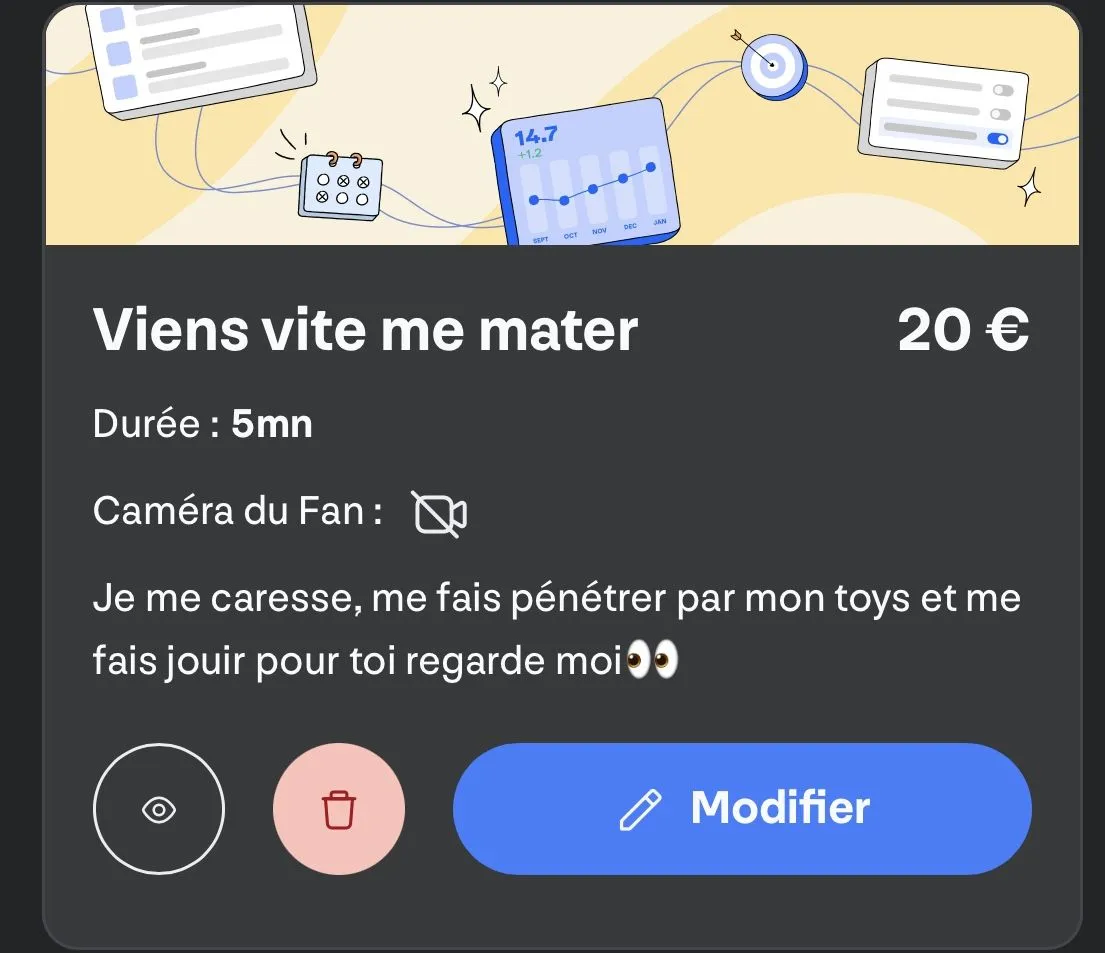
Task: Click the 14.7 chart illustration
Action: click(x=586, y=173)
